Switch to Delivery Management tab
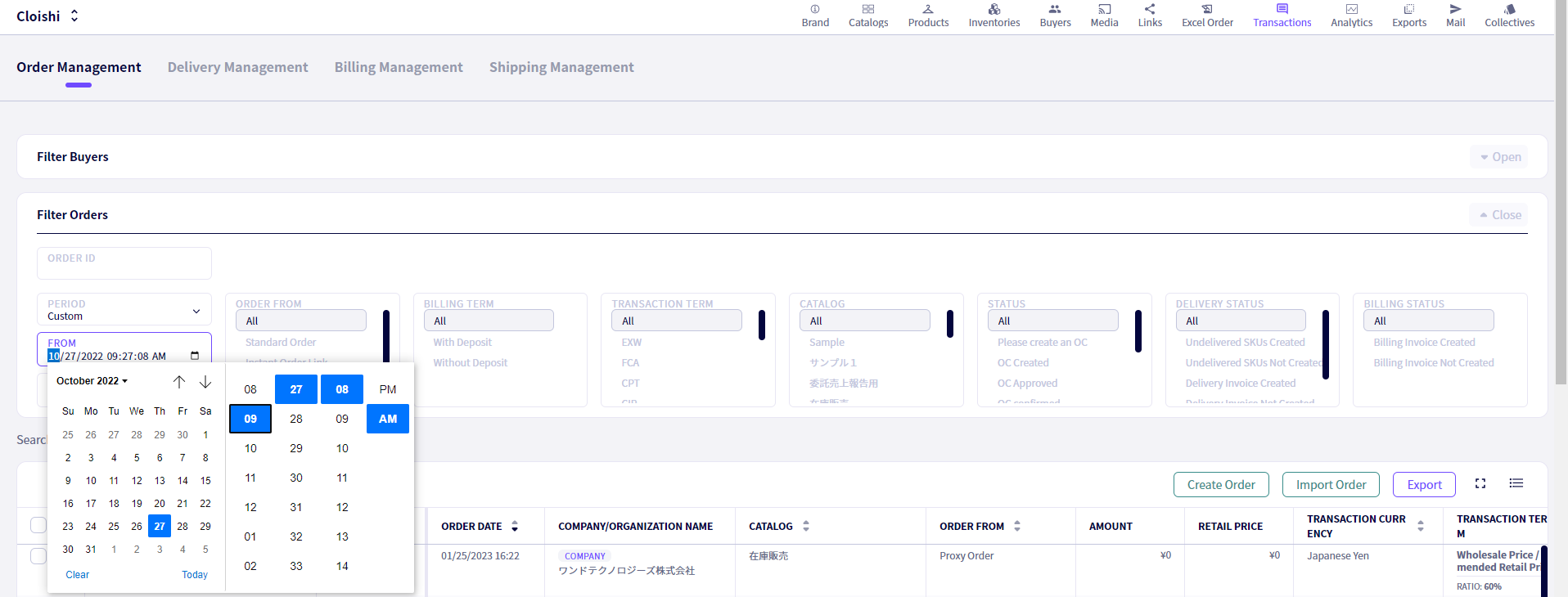This screenshot has height=597, width=1568. coord(238,67)
